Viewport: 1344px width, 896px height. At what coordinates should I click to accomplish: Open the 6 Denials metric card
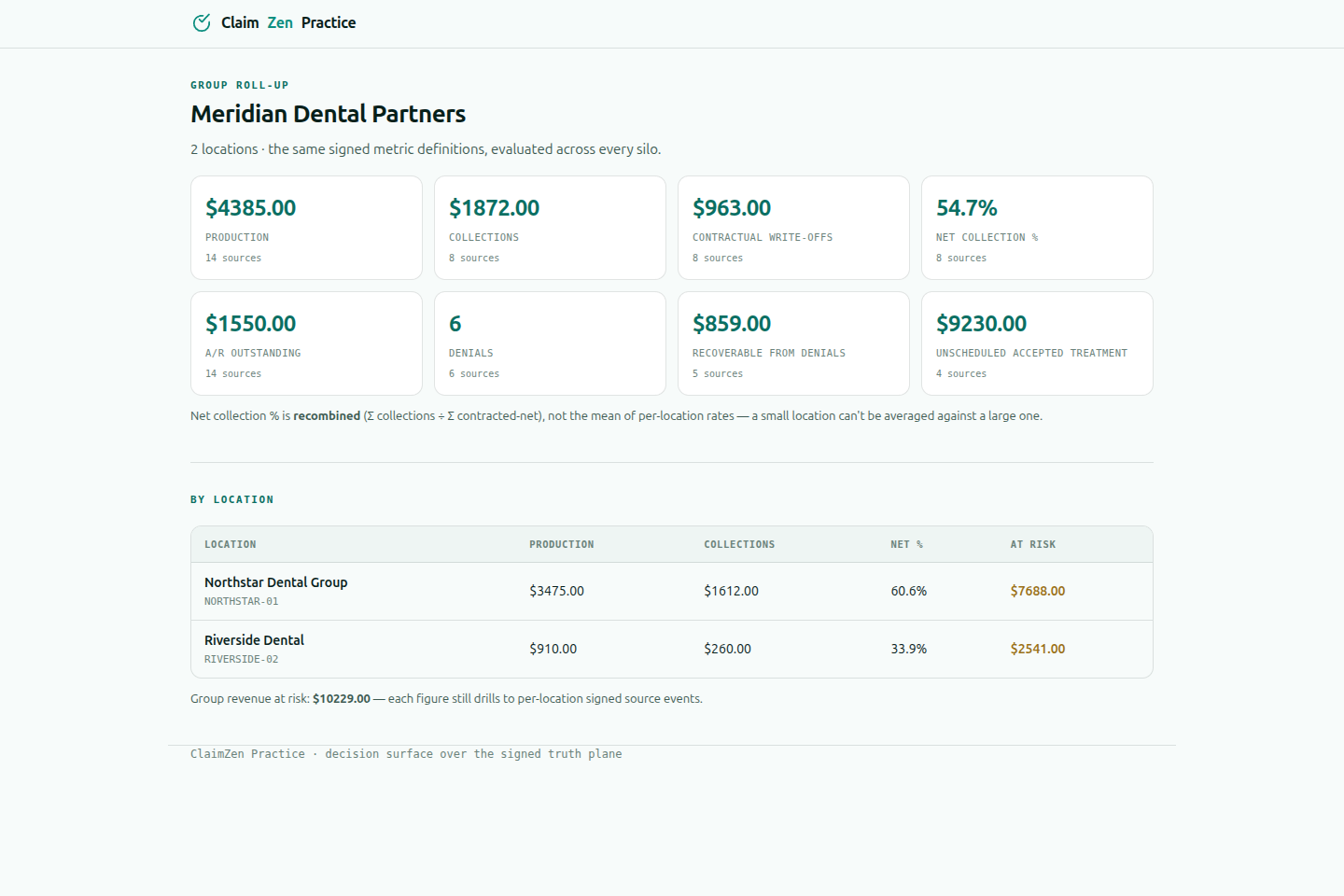coord(550,343)
